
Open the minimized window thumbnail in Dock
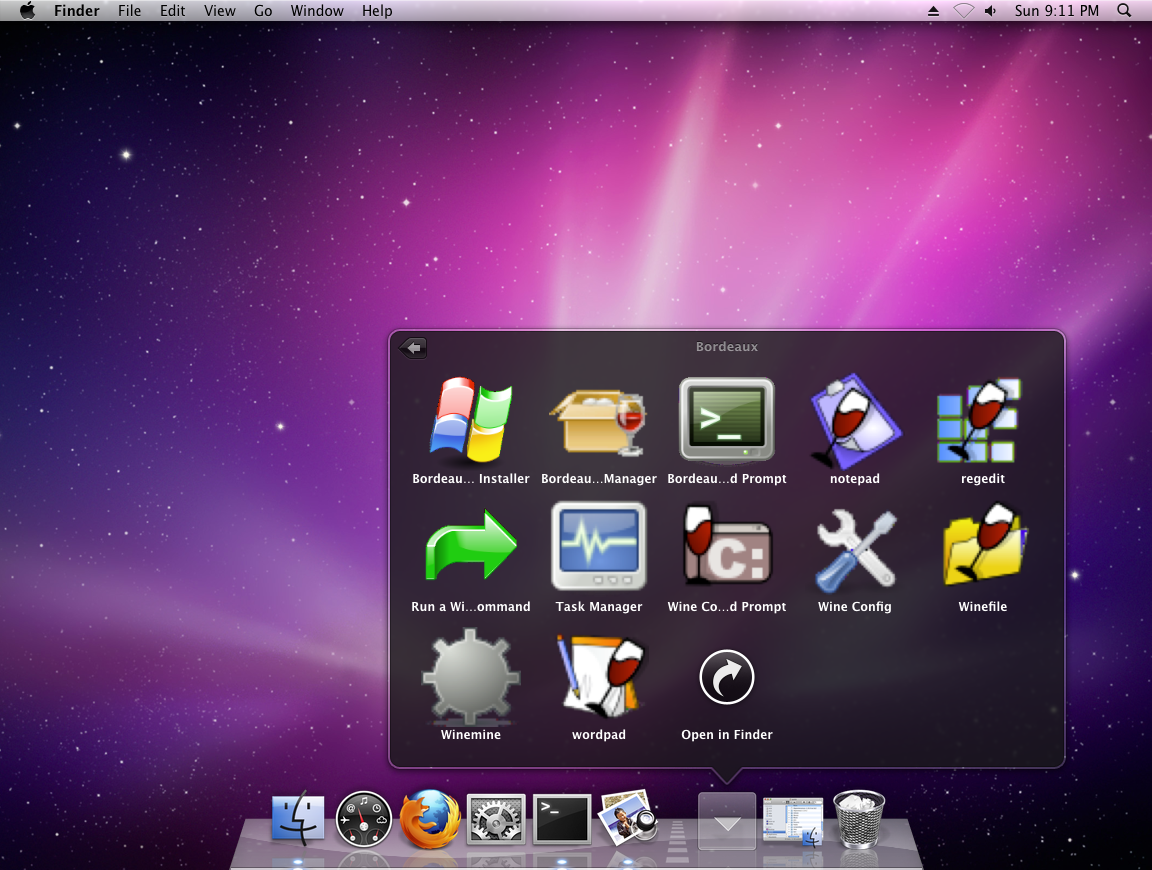click(793, 822)
